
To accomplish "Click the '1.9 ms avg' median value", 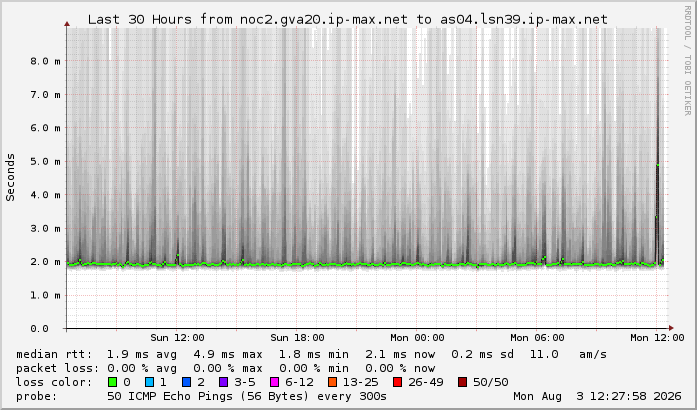I will coord(142,354).
